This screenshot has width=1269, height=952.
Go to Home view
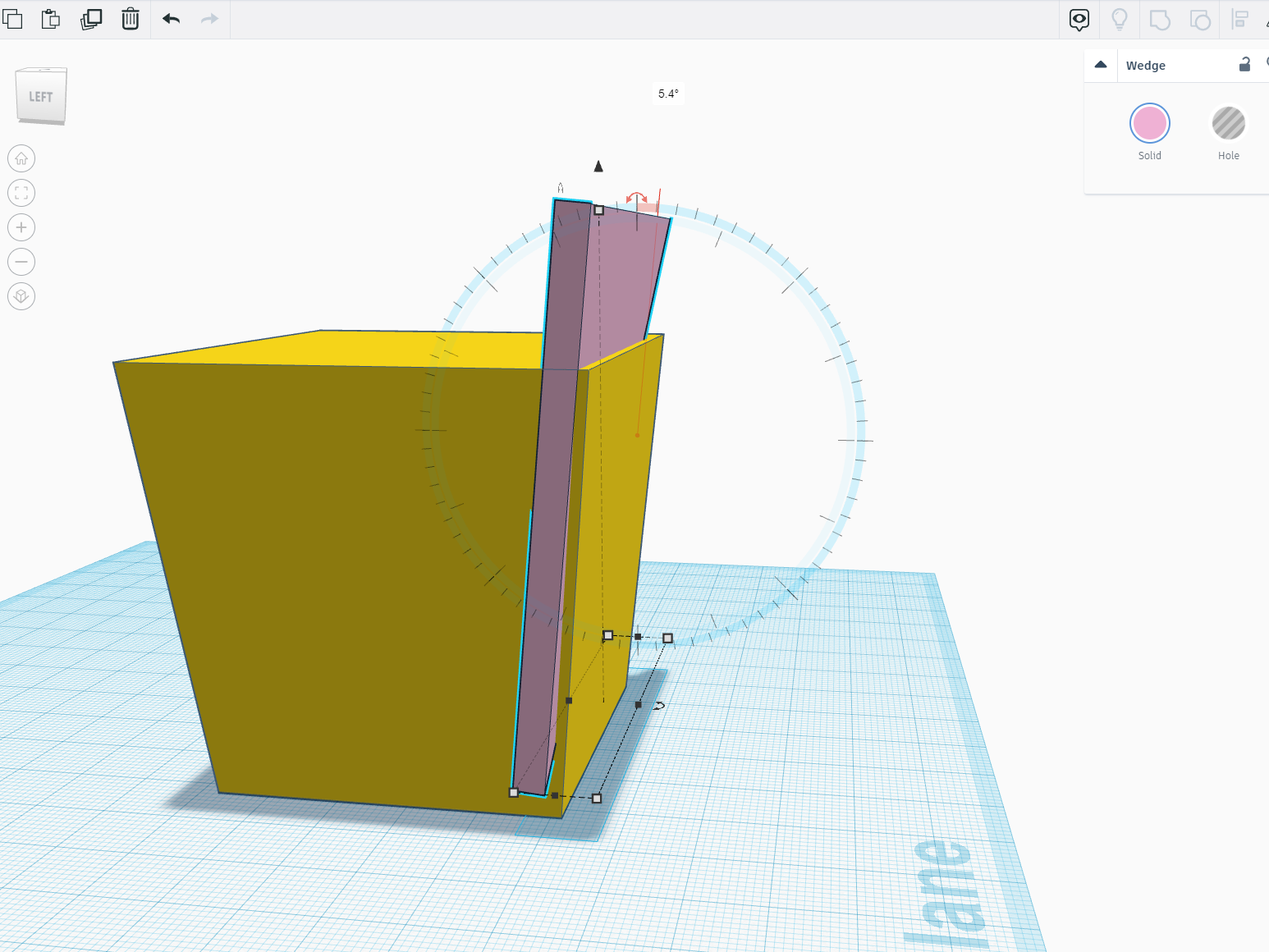pyautogui.click(x=21, y=158)
